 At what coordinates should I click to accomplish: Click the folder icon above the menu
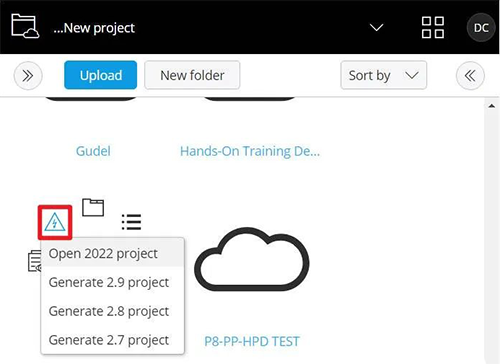pyautogui.click(x=93, y=207)
